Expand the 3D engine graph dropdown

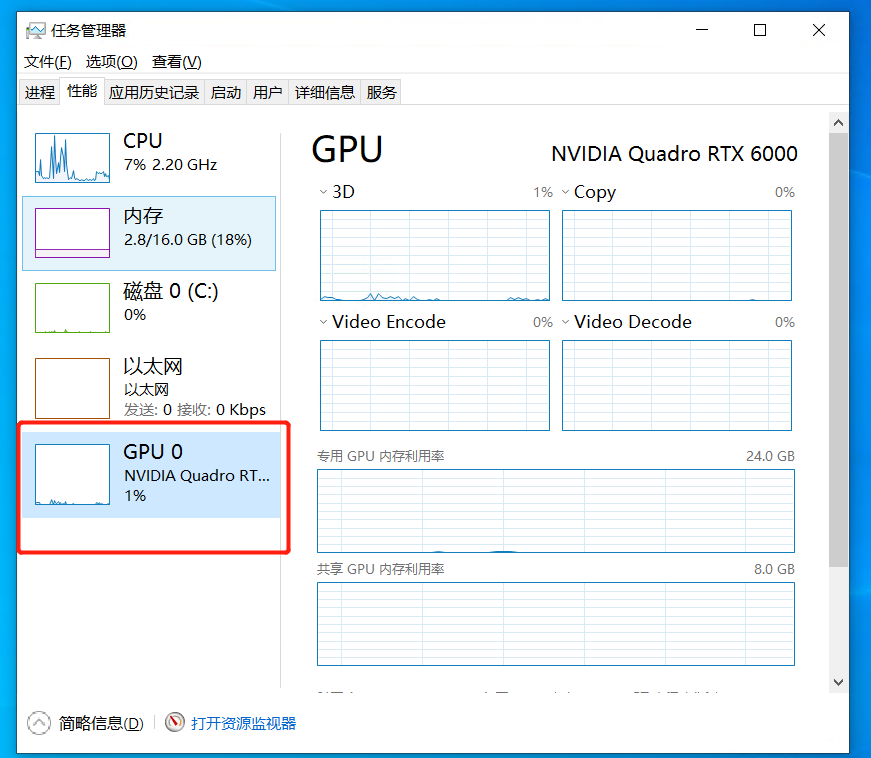[323, 192]
